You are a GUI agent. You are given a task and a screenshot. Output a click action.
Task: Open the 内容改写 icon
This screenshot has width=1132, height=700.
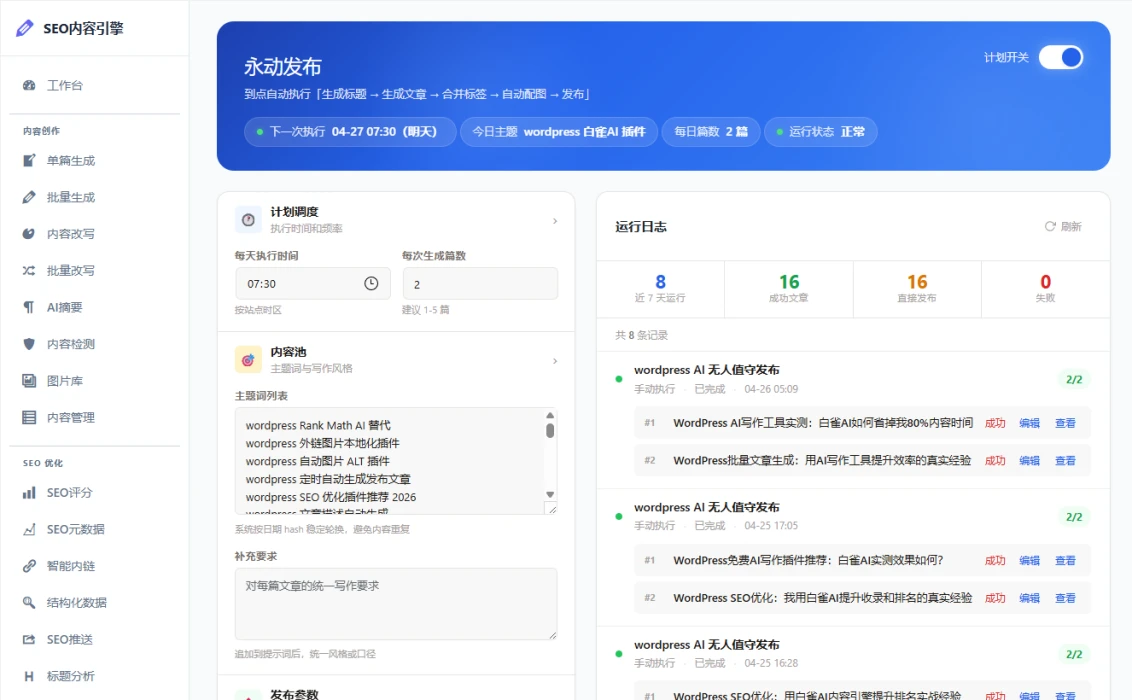point(29,234)
